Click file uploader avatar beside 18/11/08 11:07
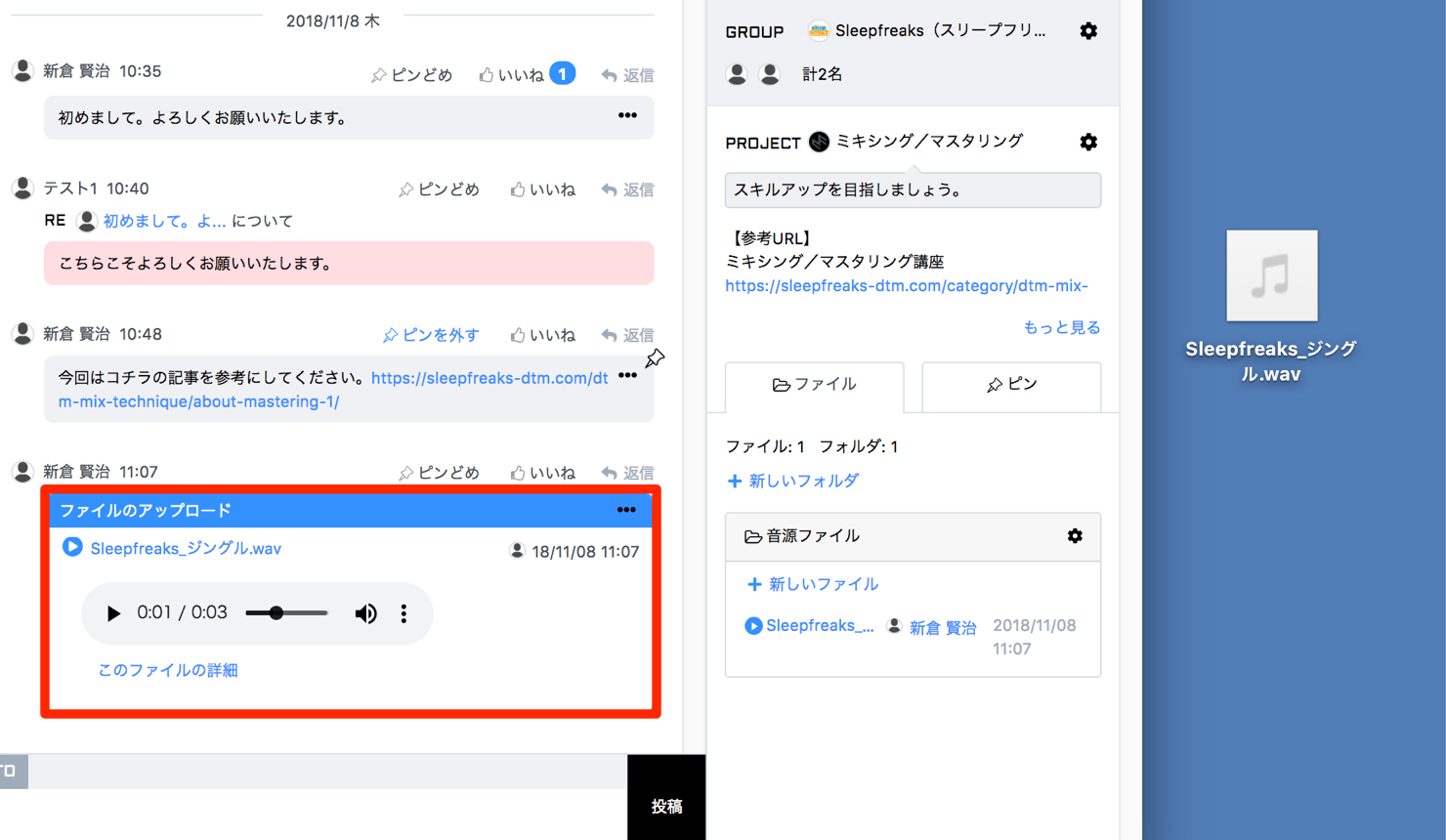Viewport: 1446px width, 840px height. pos(517,551)
